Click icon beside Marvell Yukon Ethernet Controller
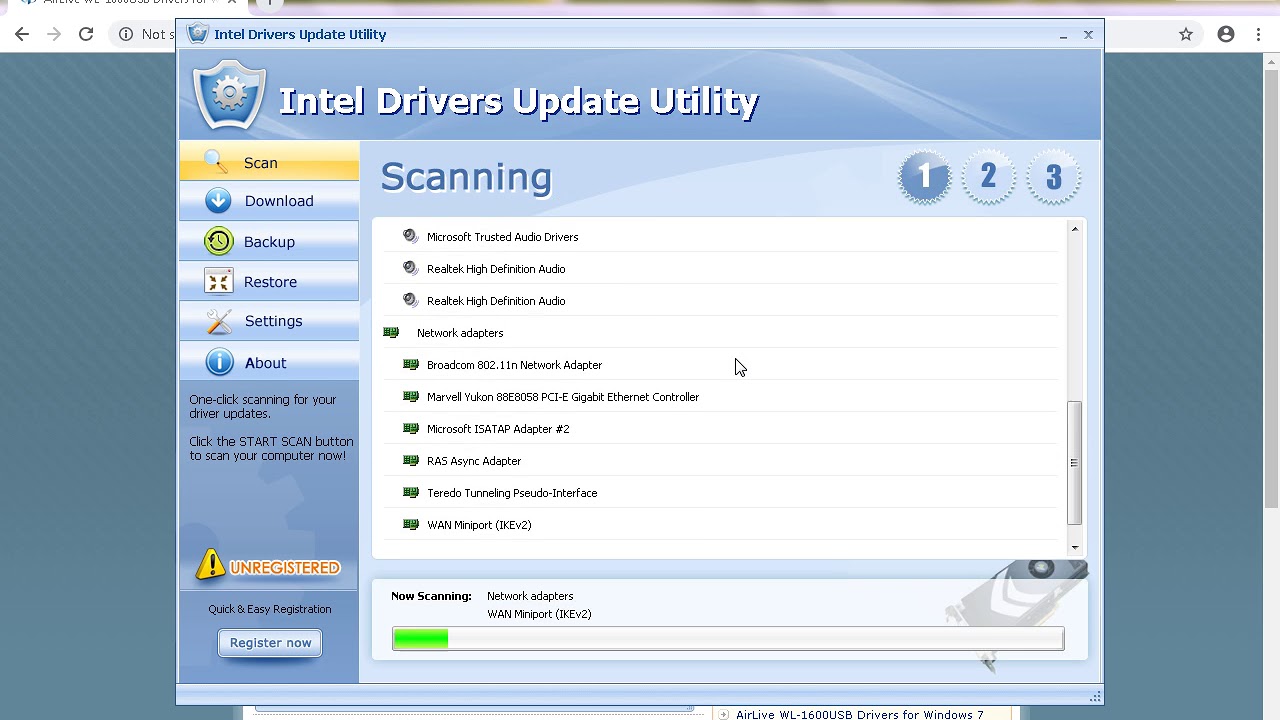Image resolution: width=1280 pixels, height=720 pixels. [x=410, y=397]
